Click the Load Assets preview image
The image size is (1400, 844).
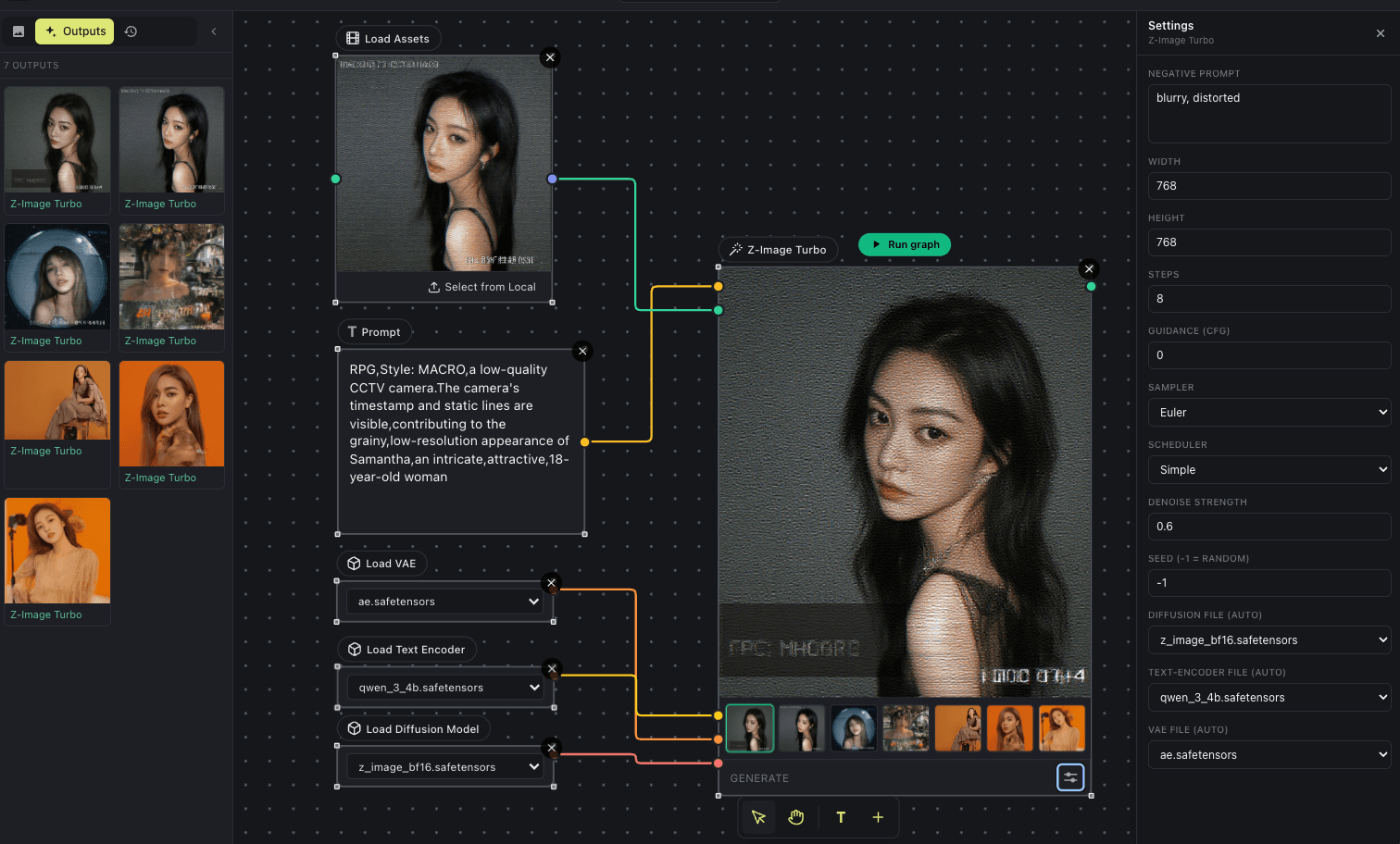[x=444, y=164]
